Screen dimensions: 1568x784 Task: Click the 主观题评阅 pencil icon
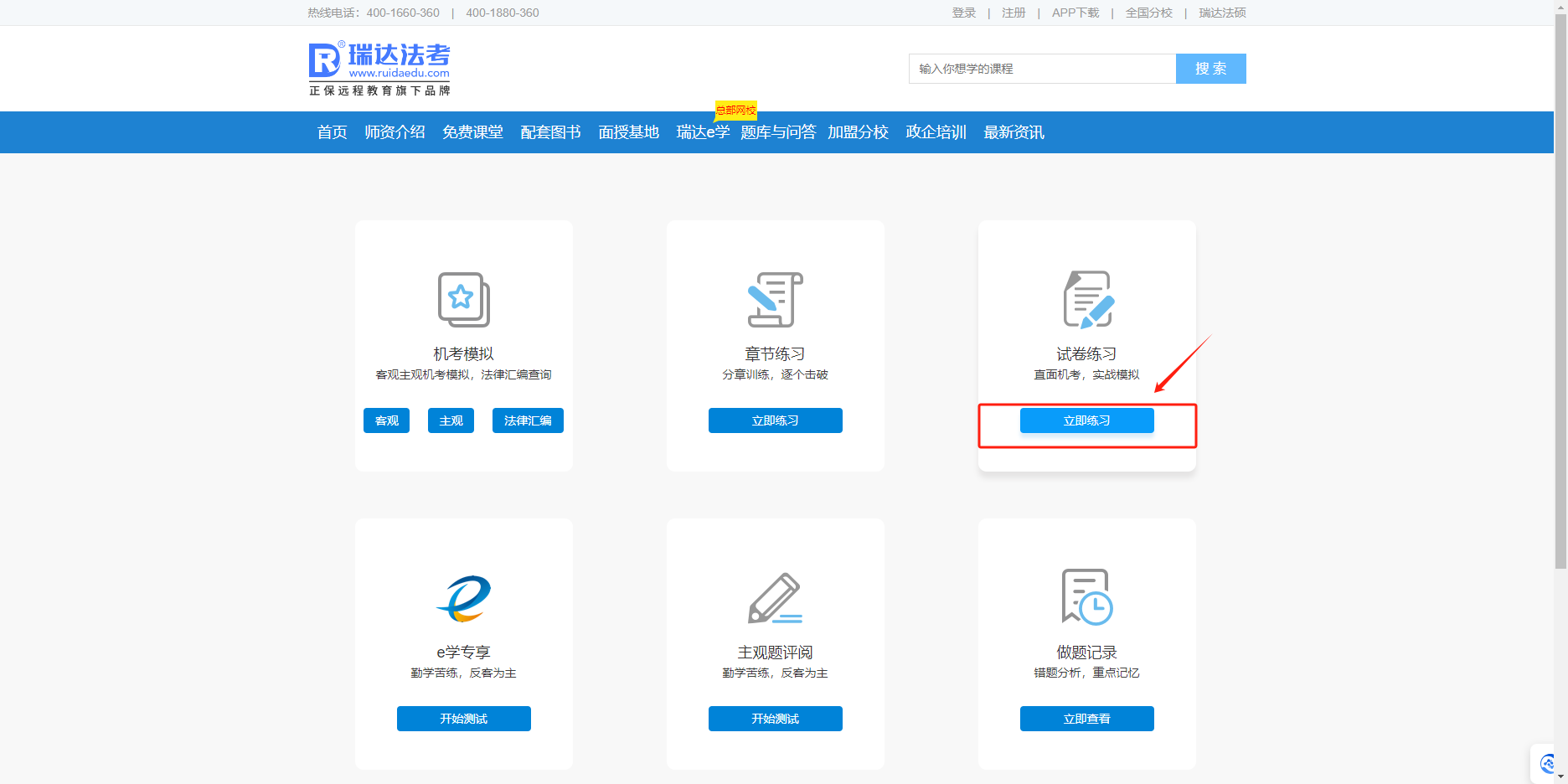point(775,598)
